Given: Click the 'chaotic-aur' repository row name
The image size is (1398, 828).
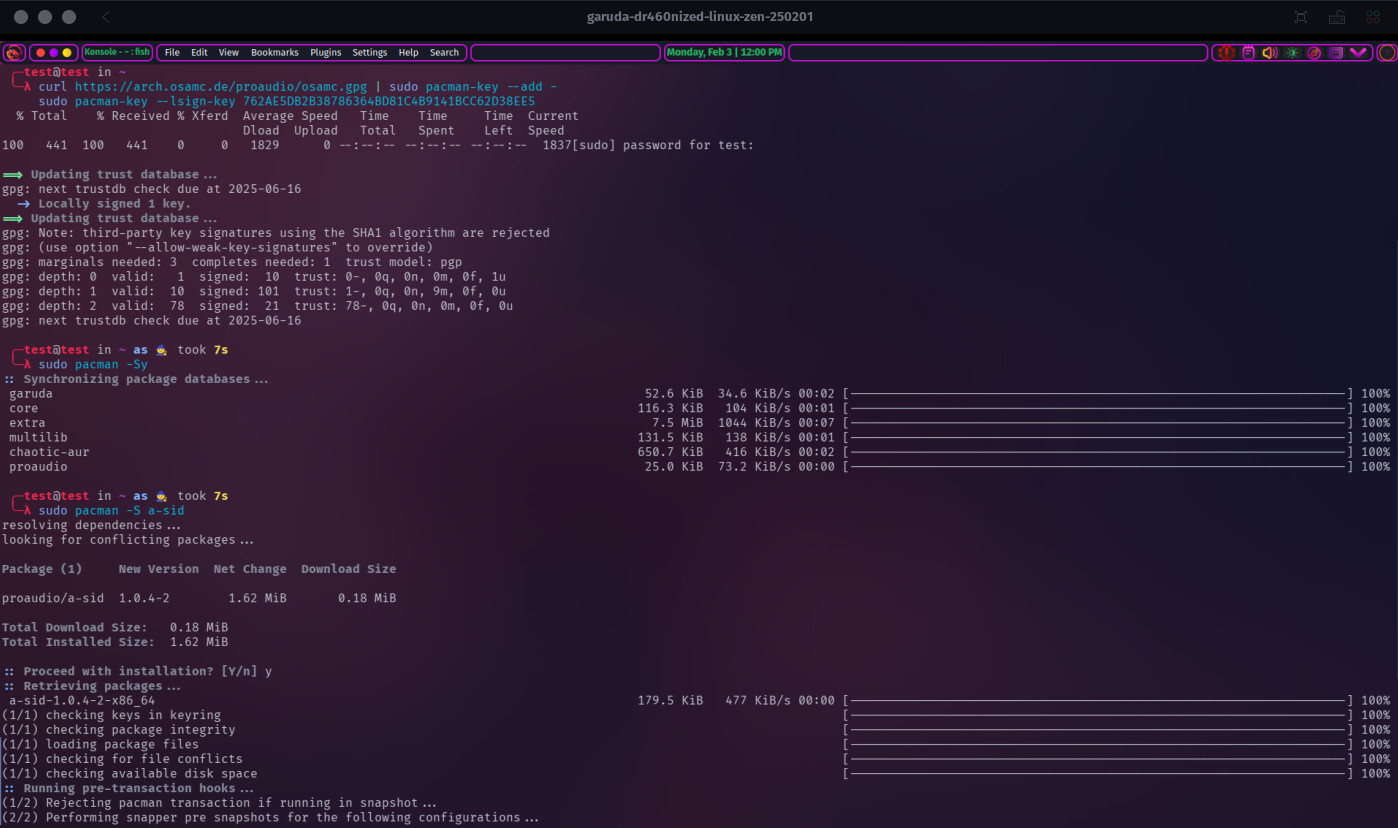Looking at the screenshot, I should point(49,452).
